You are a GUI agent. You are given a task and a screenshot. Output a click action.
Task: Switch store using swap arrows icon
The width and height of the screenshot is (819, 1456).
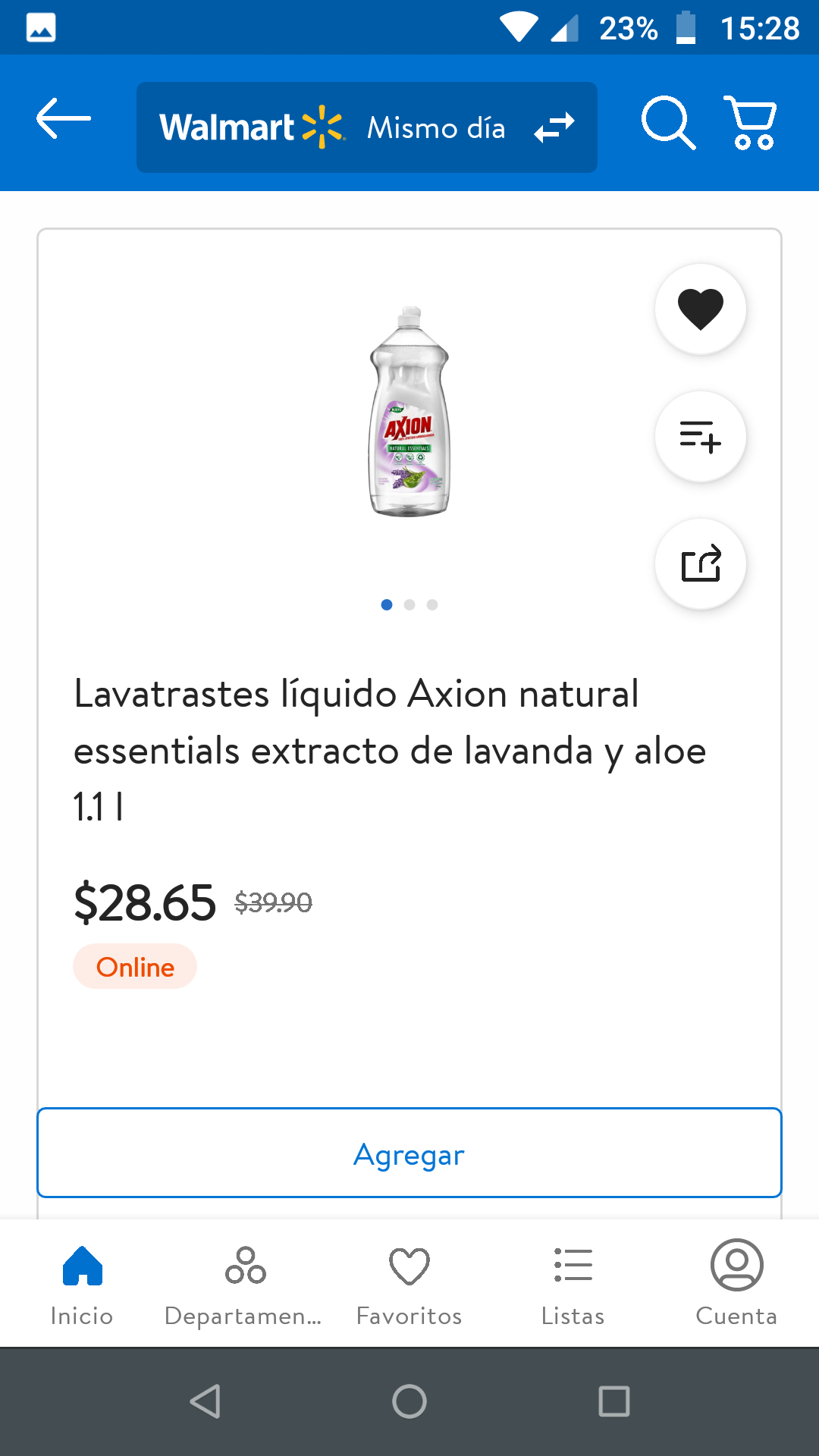pos(554,127)
